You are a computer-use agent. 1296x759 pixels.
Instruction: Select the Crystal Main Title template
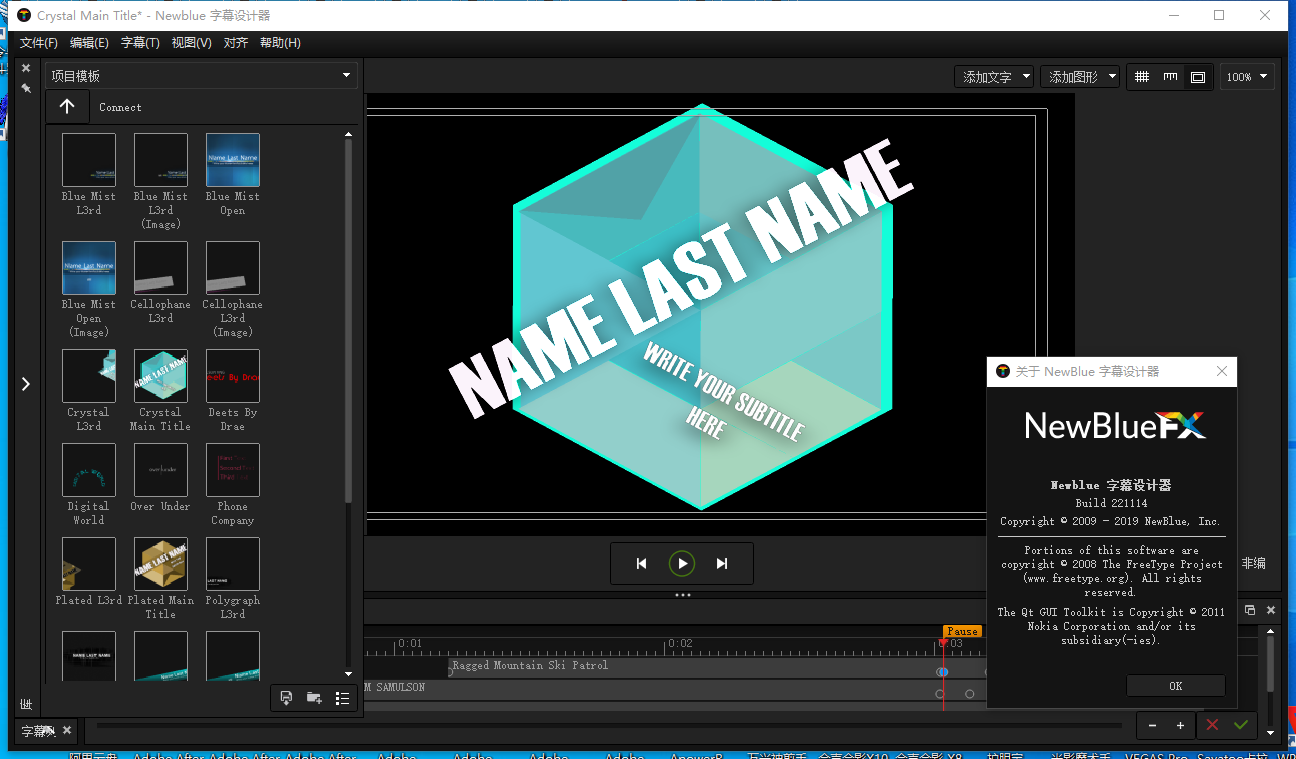click(161, 390)
